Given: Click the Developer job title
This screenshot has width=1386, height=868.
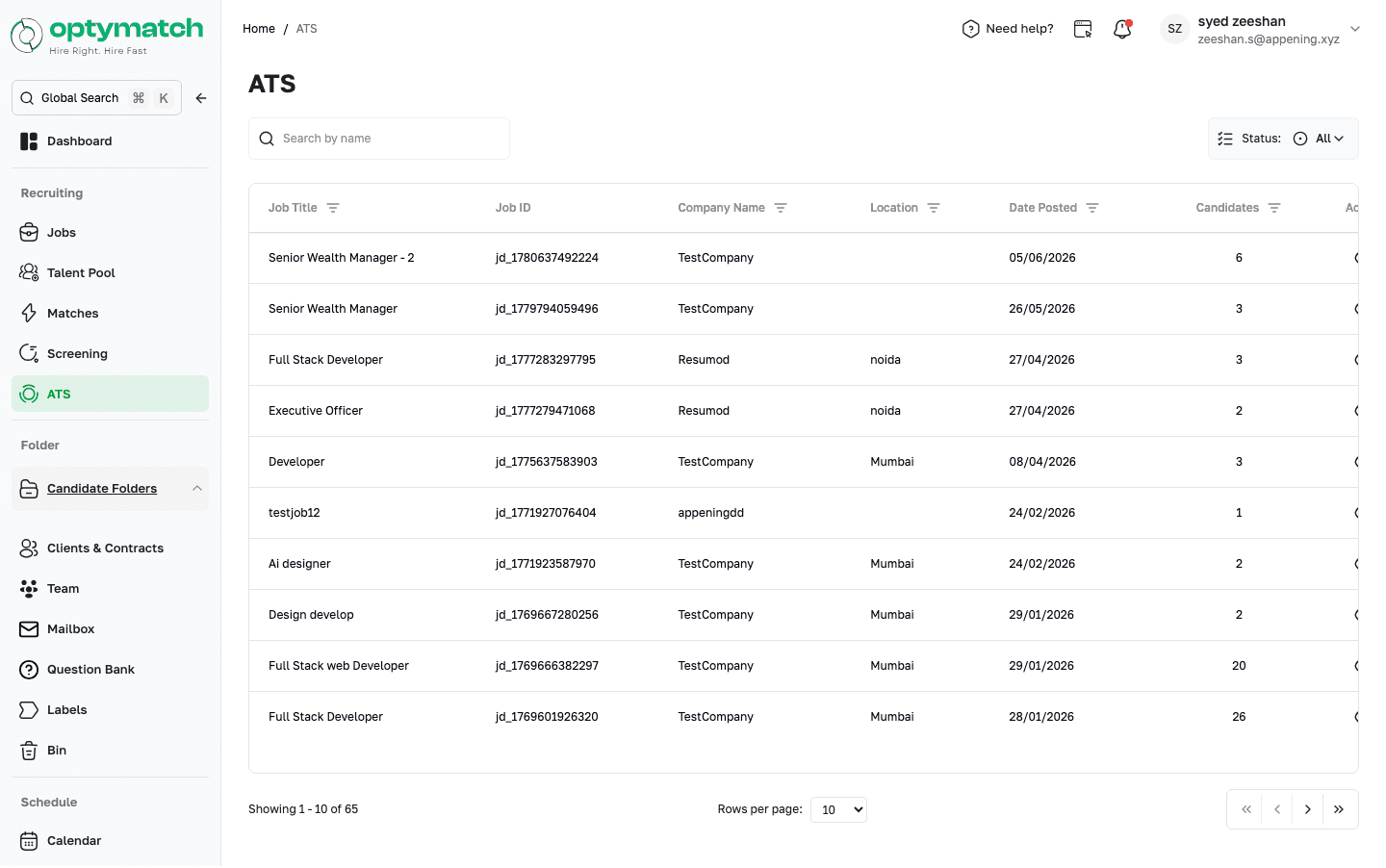Looking at the screenshot, I should tap(296, 462).
